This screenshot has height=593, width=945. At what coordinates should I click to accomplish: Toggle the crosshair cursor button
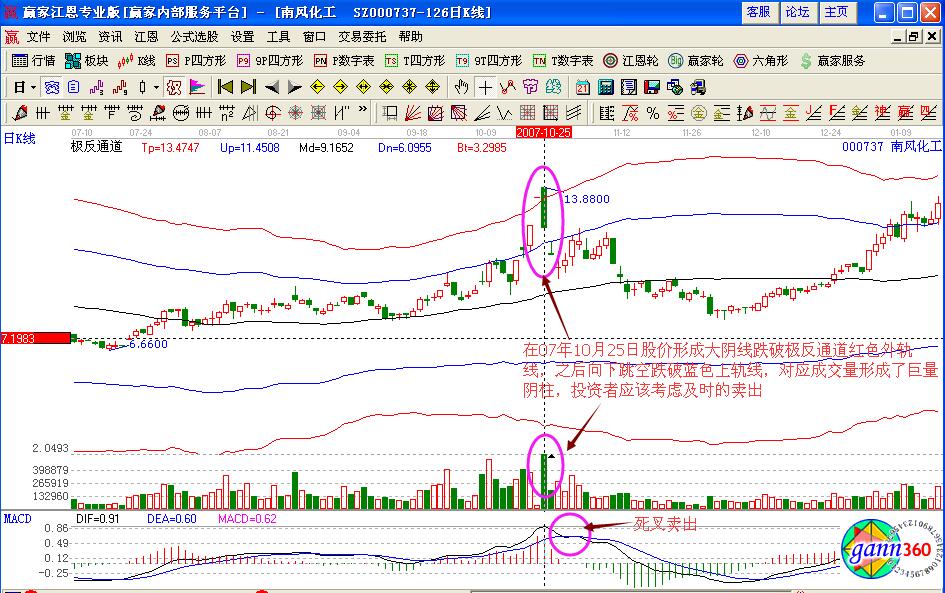(485, 87)
